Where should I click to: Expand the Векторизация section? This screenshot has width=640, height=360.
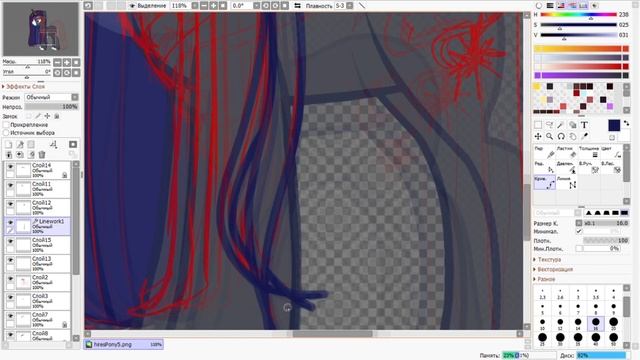tap(553, 269)
